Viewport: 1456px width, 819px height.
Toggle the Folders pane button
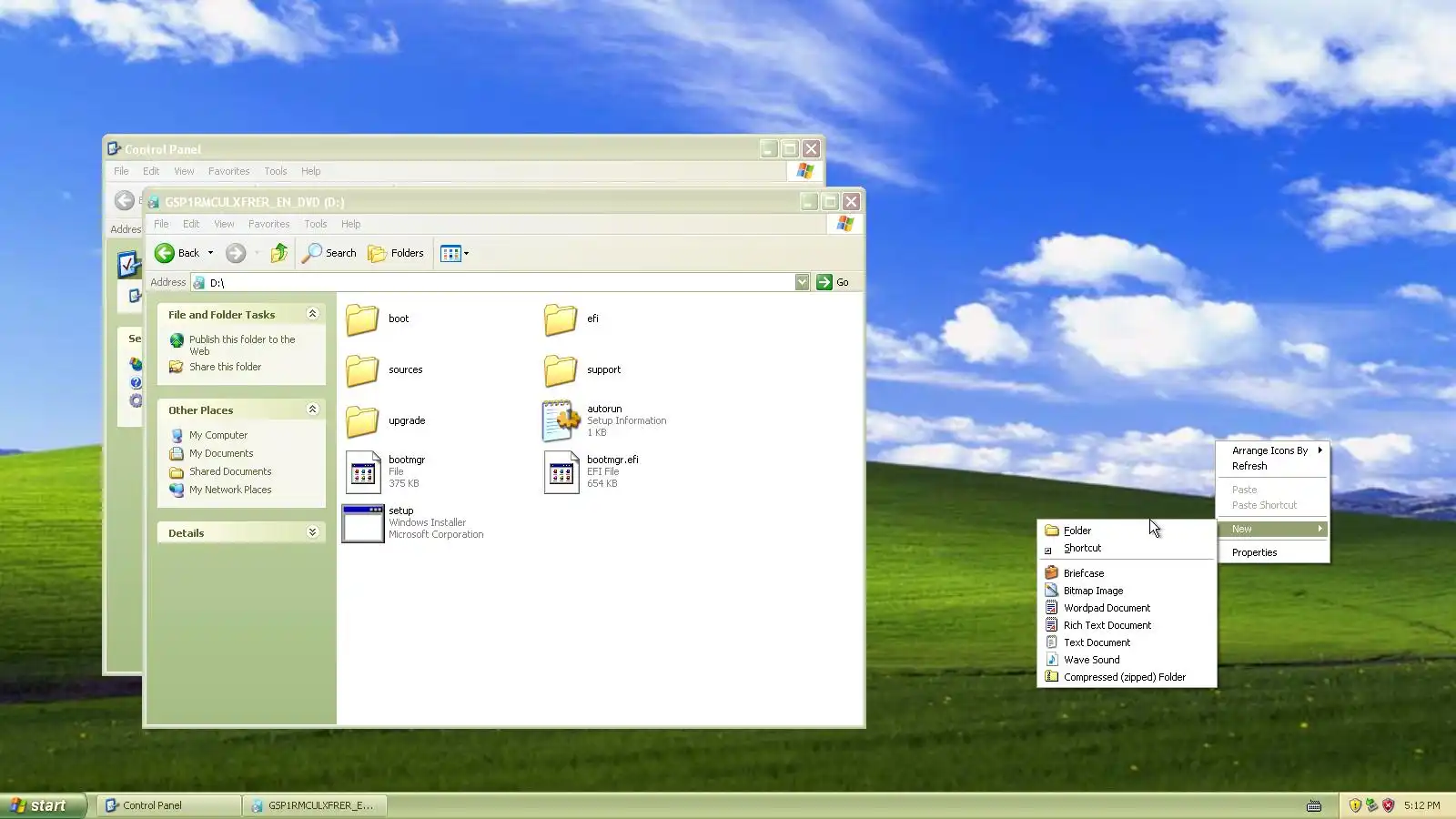pyautogui.click(x=396, y=253)
